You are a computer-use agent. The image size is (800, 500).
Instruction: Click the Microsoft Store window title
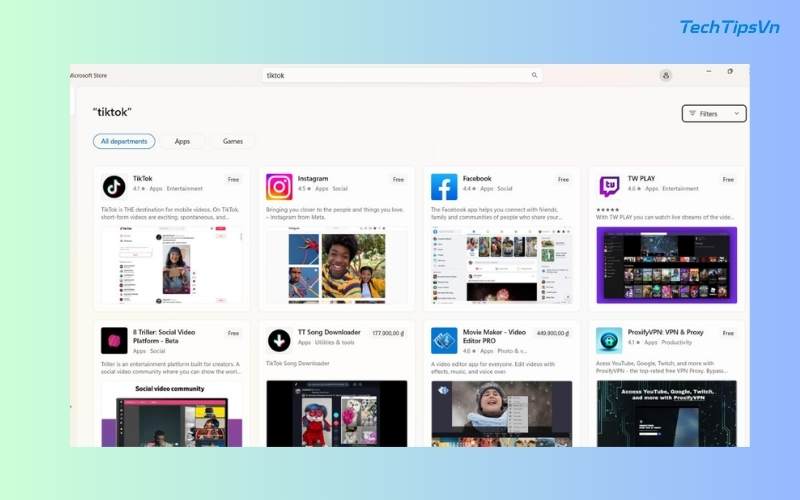click(x=88, y=76)
